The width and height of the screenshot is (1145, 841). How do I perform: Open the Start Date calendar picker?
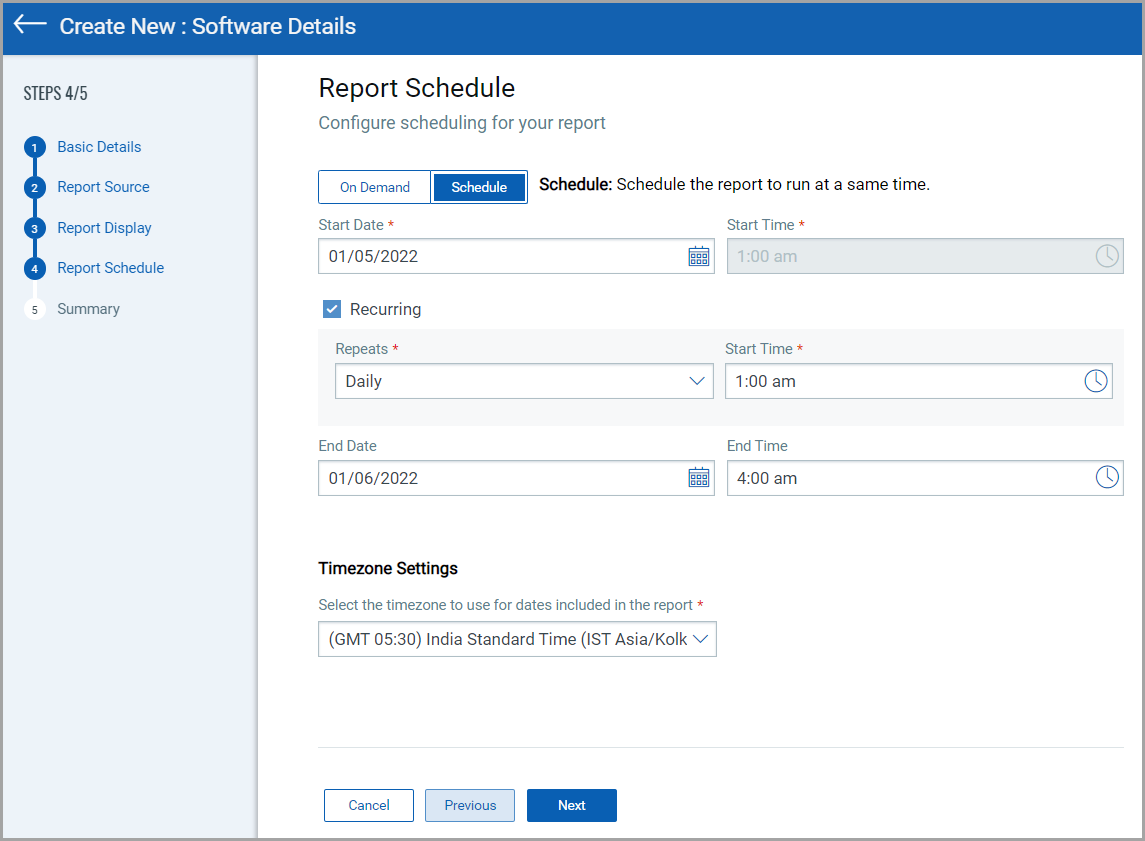point(698,256)
